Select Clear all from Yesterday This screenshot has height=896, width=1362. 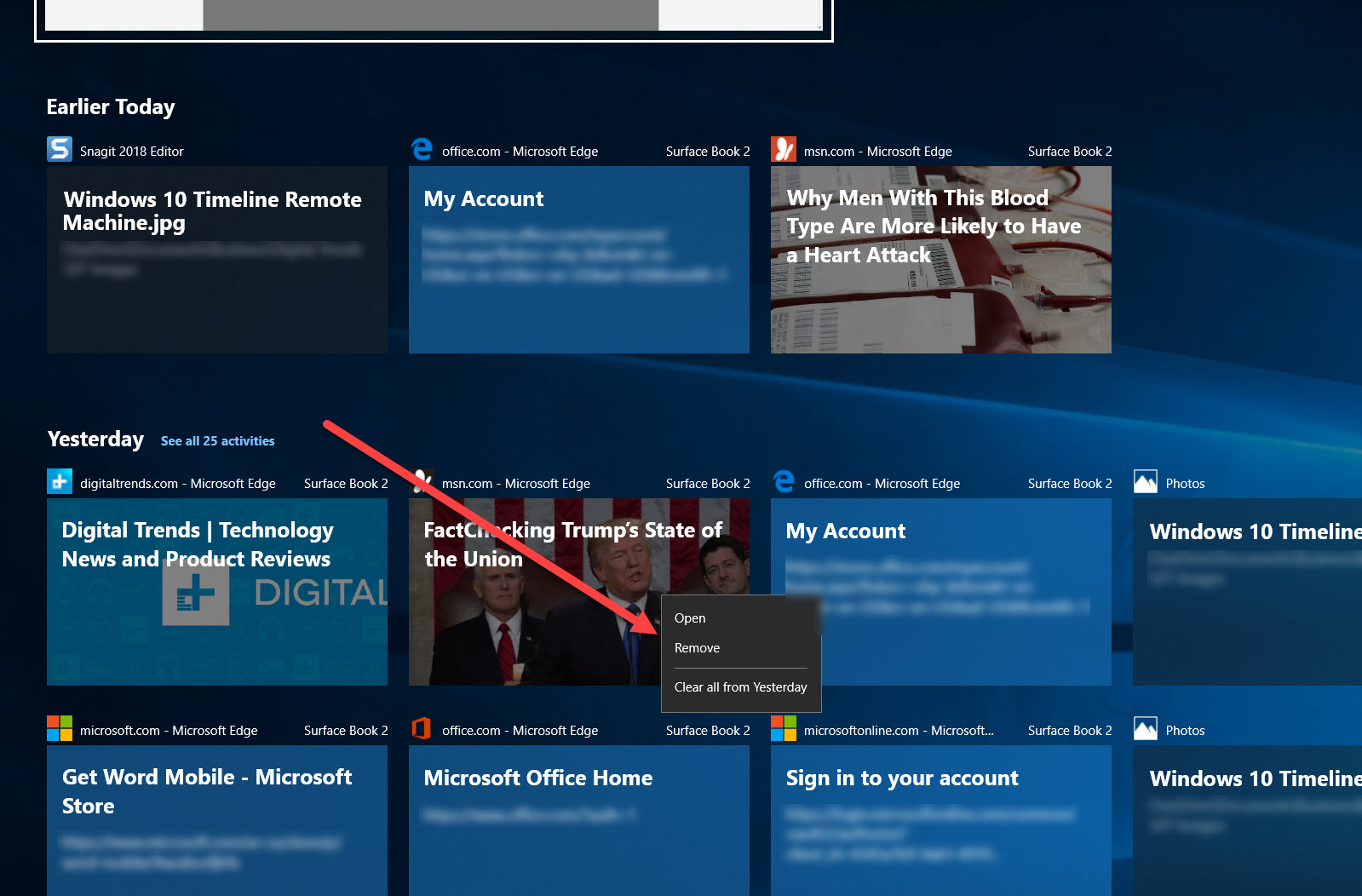click(741, 687)
